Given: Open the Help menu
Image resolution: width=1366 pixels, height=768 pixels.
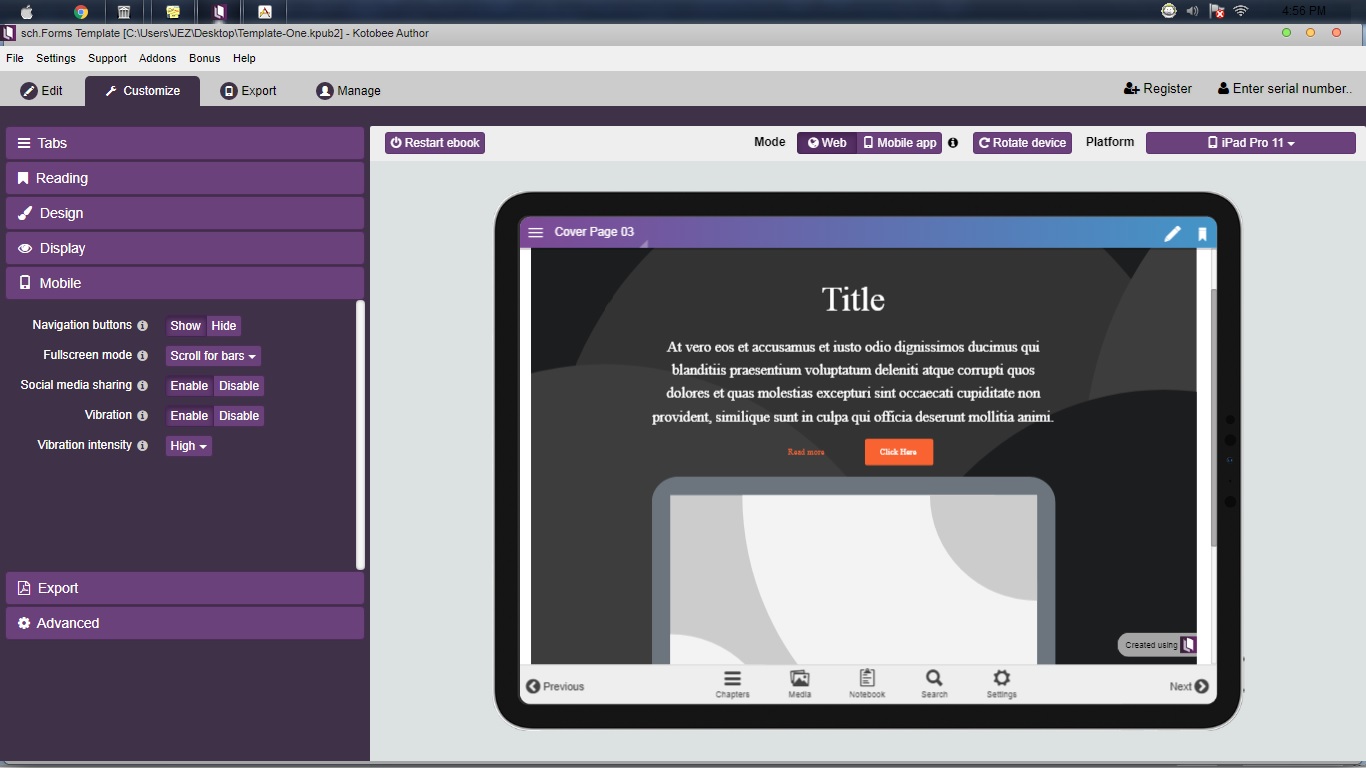Looking at the screenshot, I should tap(244, 58).
